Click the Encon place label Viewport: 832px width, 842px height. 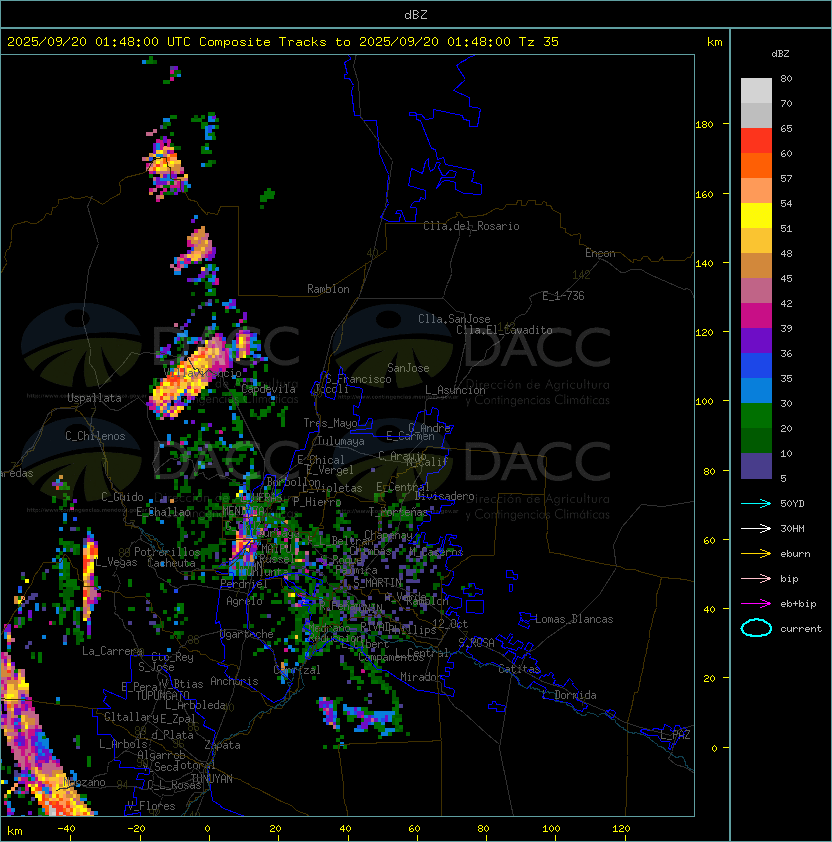tap(600, 253)
